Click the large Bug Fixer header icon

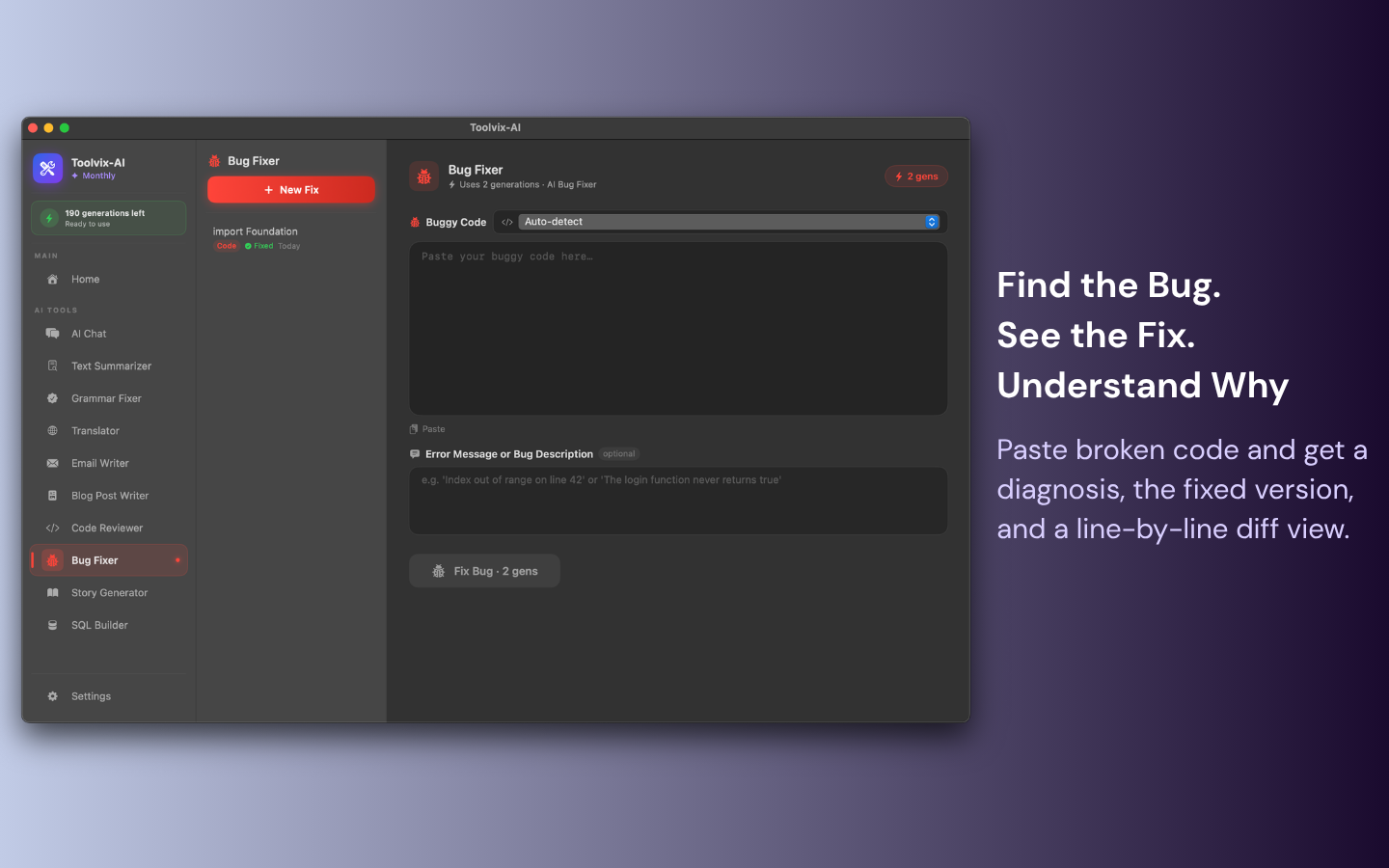(x=424, y=176)
